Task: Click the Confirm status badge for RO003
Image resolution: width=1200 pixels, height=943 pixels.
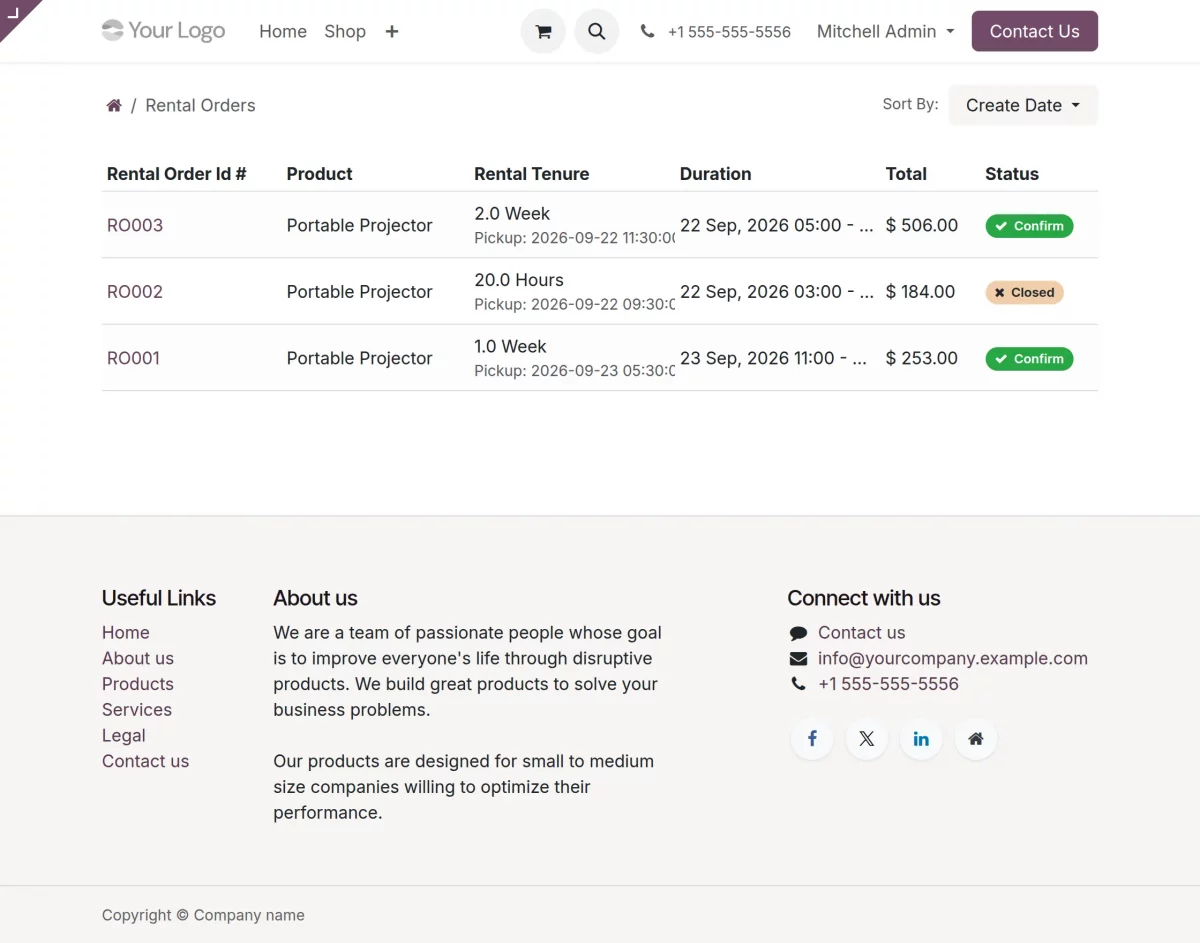Action: (1029, 226)
